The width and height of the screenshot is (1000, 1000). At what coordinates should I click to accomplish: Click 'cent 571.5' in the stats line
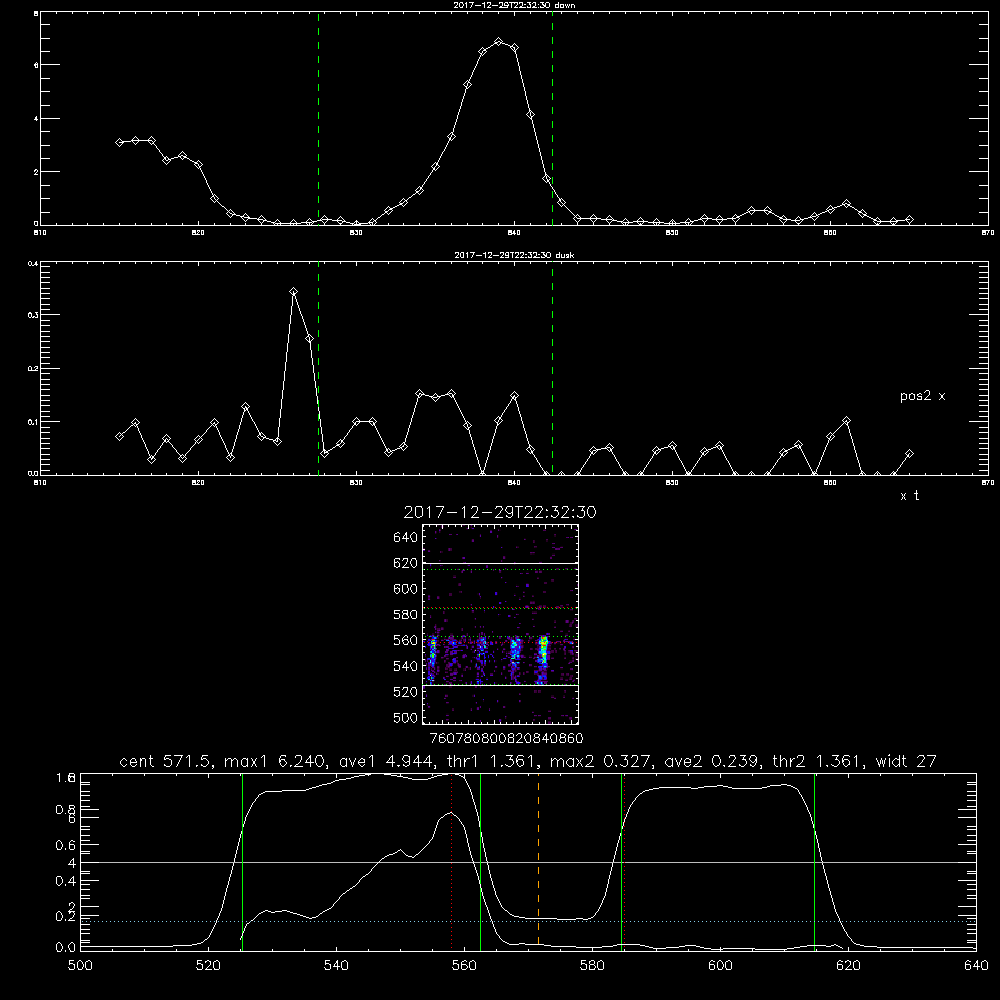[167, 761]
